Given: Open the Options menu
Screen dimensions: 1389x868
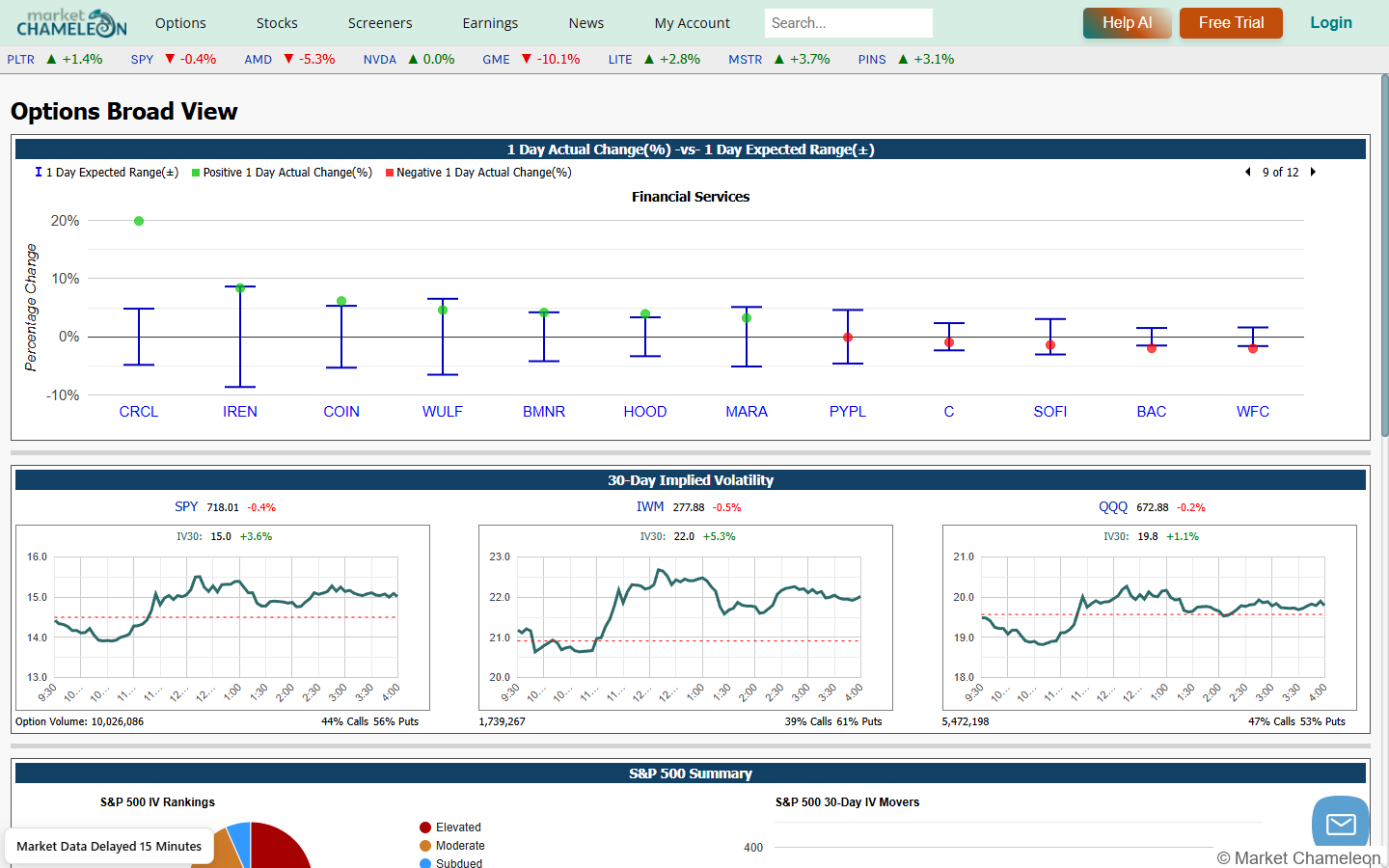Looking at the screenshot, I should pyautogui.click(x=180, y=23).
